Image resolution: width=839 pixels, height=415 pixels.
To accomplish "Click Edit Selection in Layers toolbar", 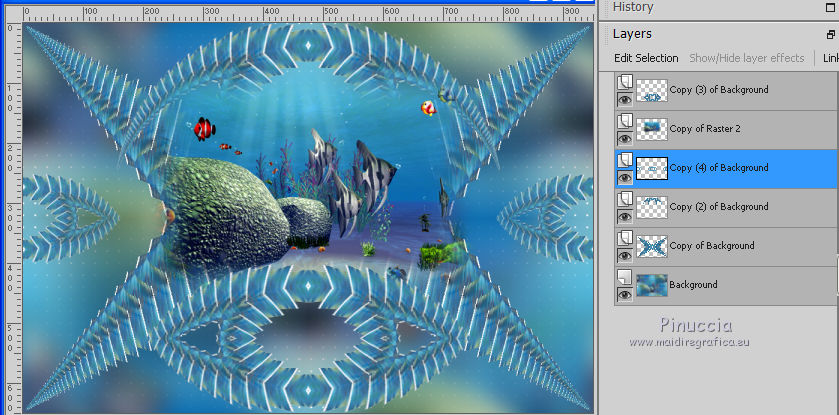I will (x=646, y=58).
